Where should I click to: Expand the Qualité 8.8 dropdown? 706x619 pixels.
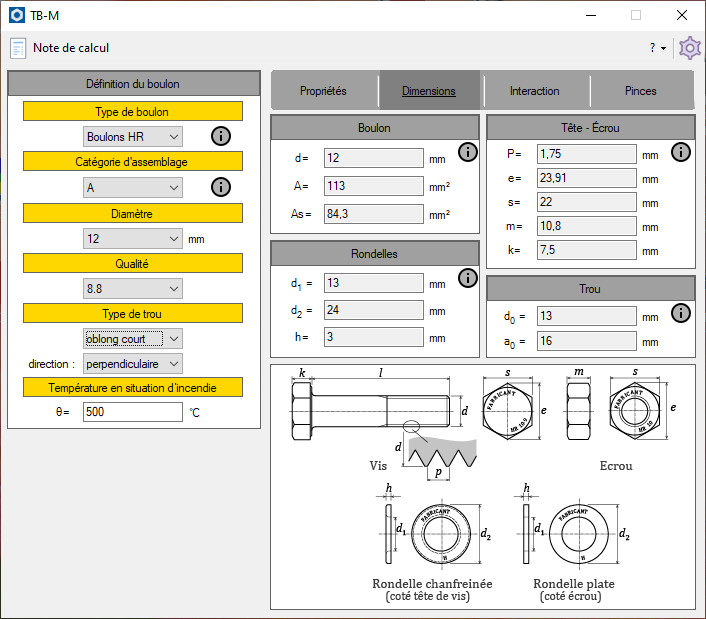coord(133,289)
